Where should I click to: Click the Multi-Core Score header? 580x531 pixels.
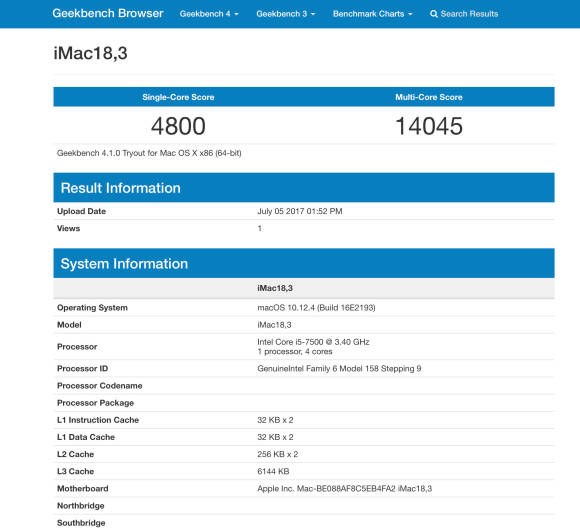coord(429,97)
